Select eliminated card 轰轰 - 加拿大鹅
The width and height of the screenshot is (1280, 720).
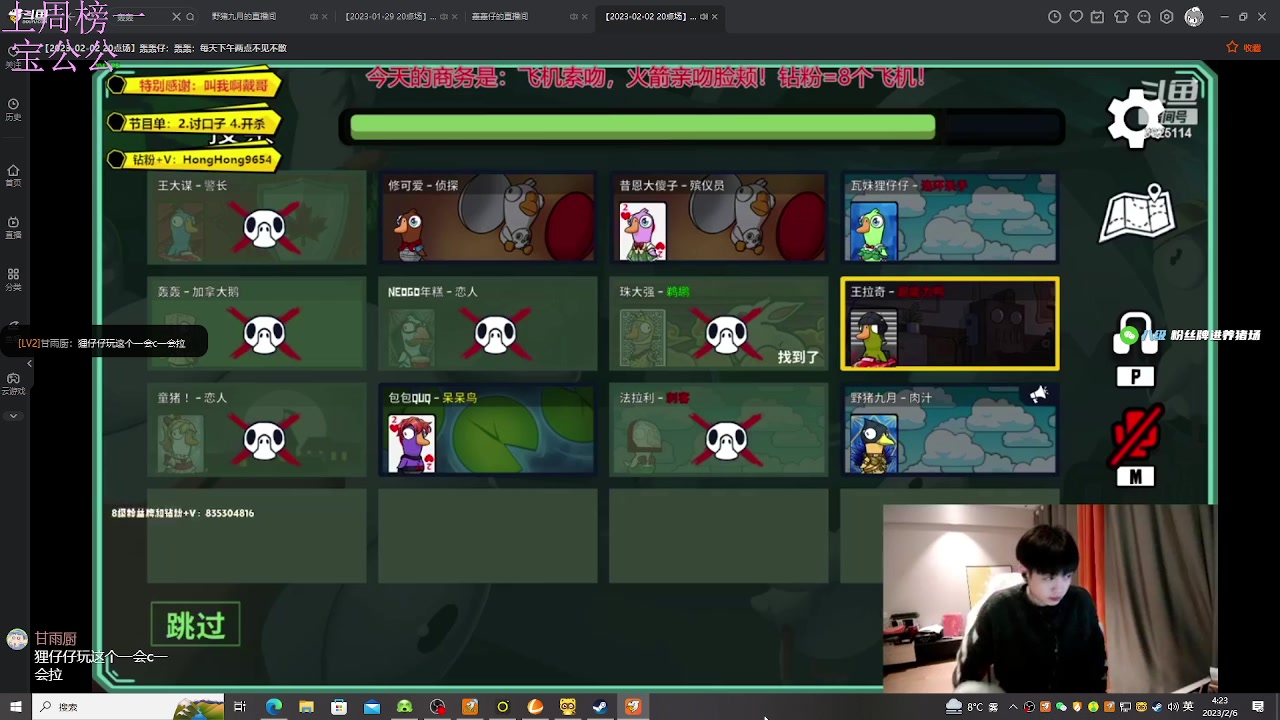coord(257,324)
